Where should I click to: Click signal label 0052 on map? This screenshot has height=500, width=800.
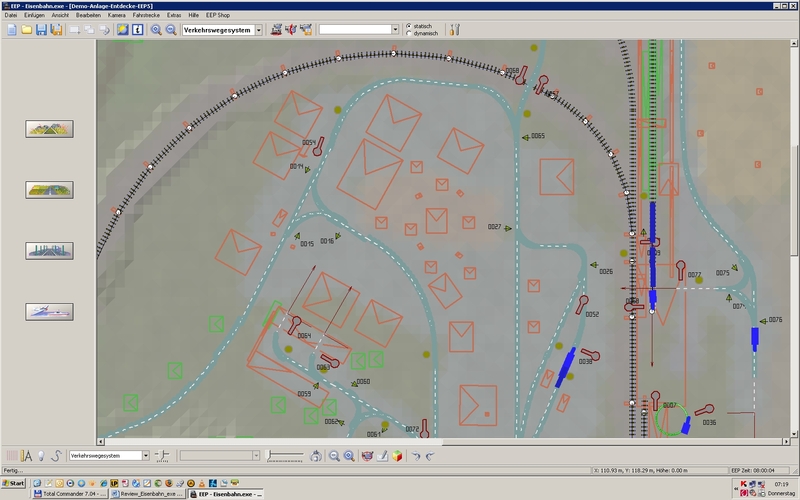click(592, 314)
